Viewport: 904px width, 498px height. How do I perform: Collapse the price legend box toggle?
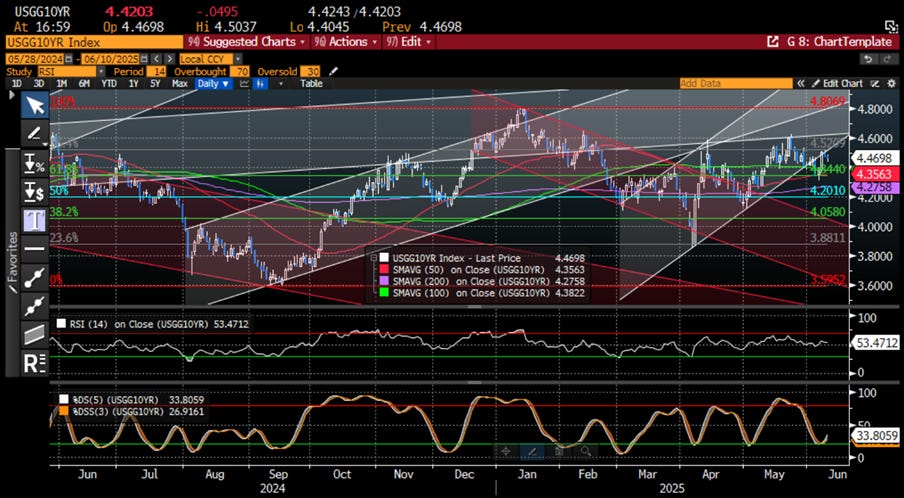tap(374, 258)
